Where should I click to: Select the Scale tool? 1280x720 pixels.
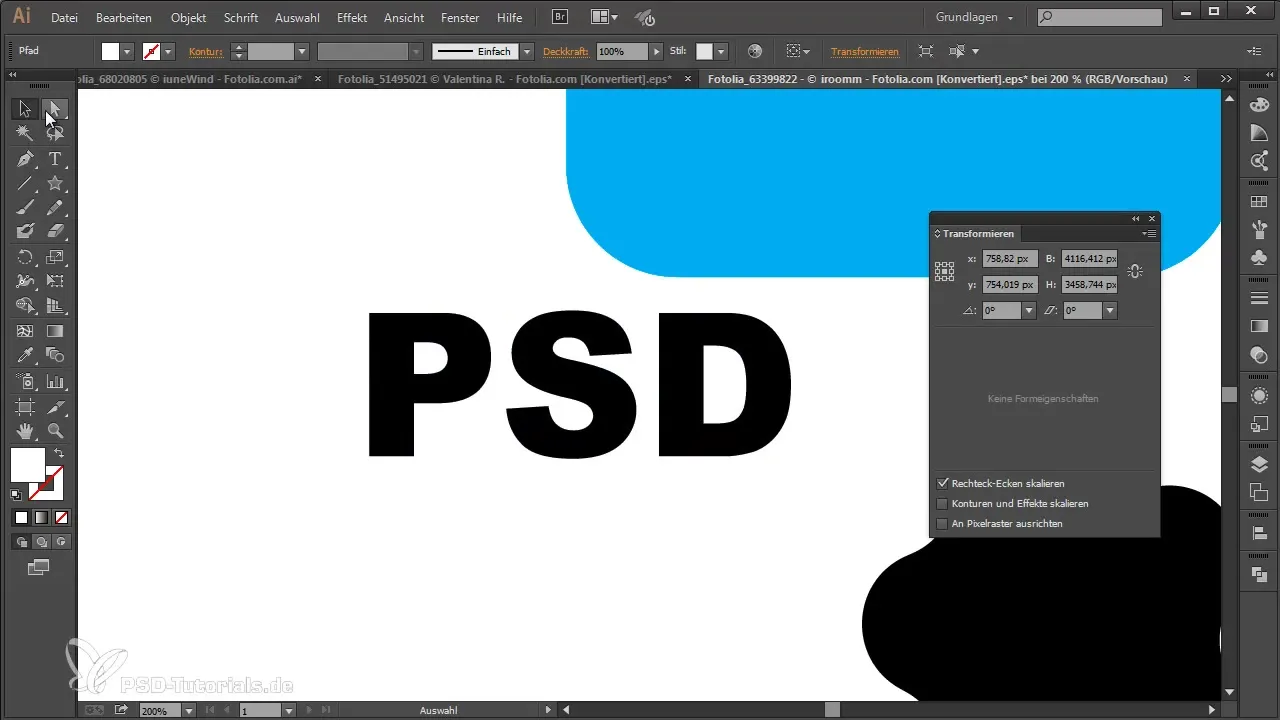coord(56,258)
